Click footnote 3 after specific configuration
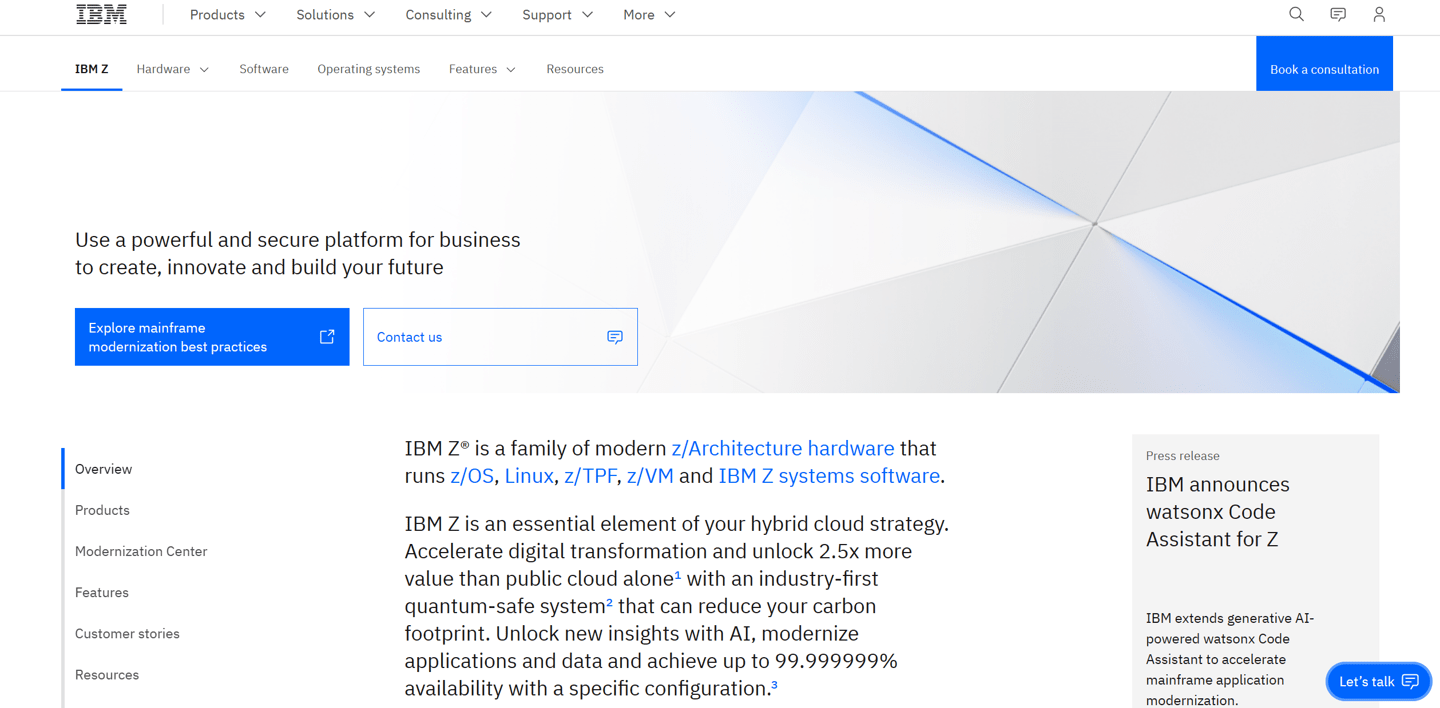1440x708 pixels. click(x=774, y=685)
